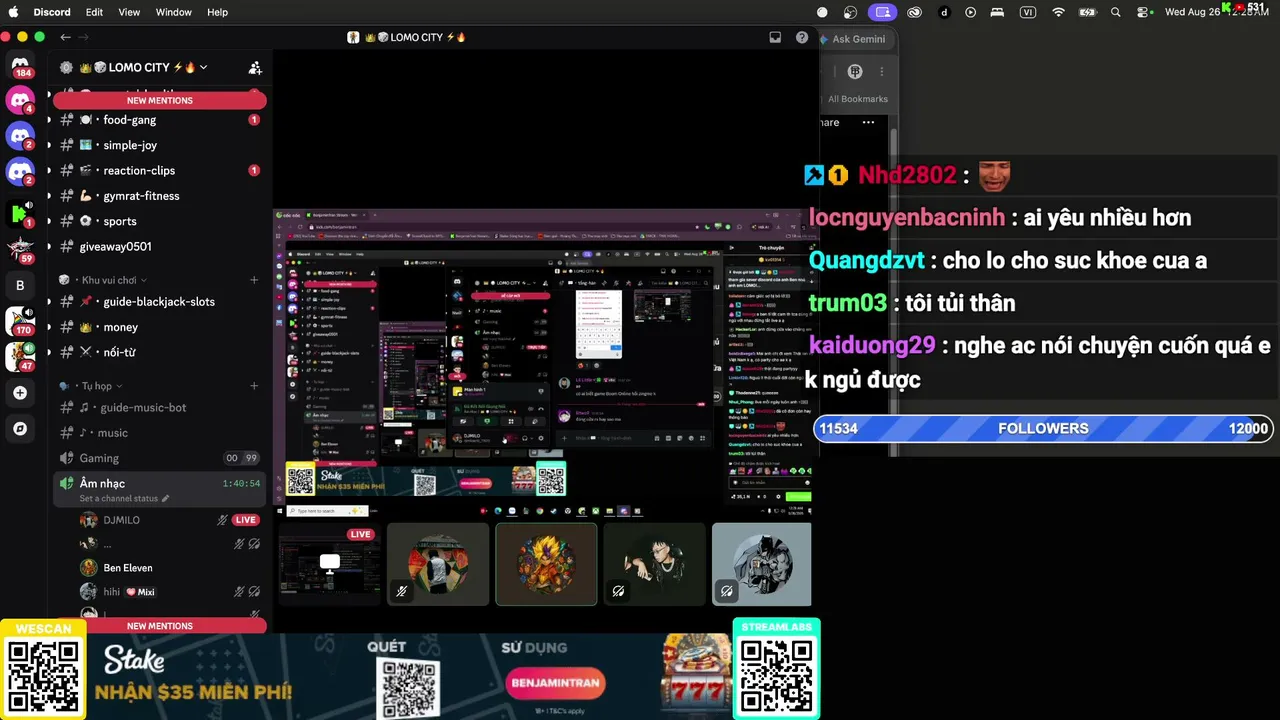This screenshot has height=720, width=1280.
Task: Open the money channel
Action: coord(158,327)
